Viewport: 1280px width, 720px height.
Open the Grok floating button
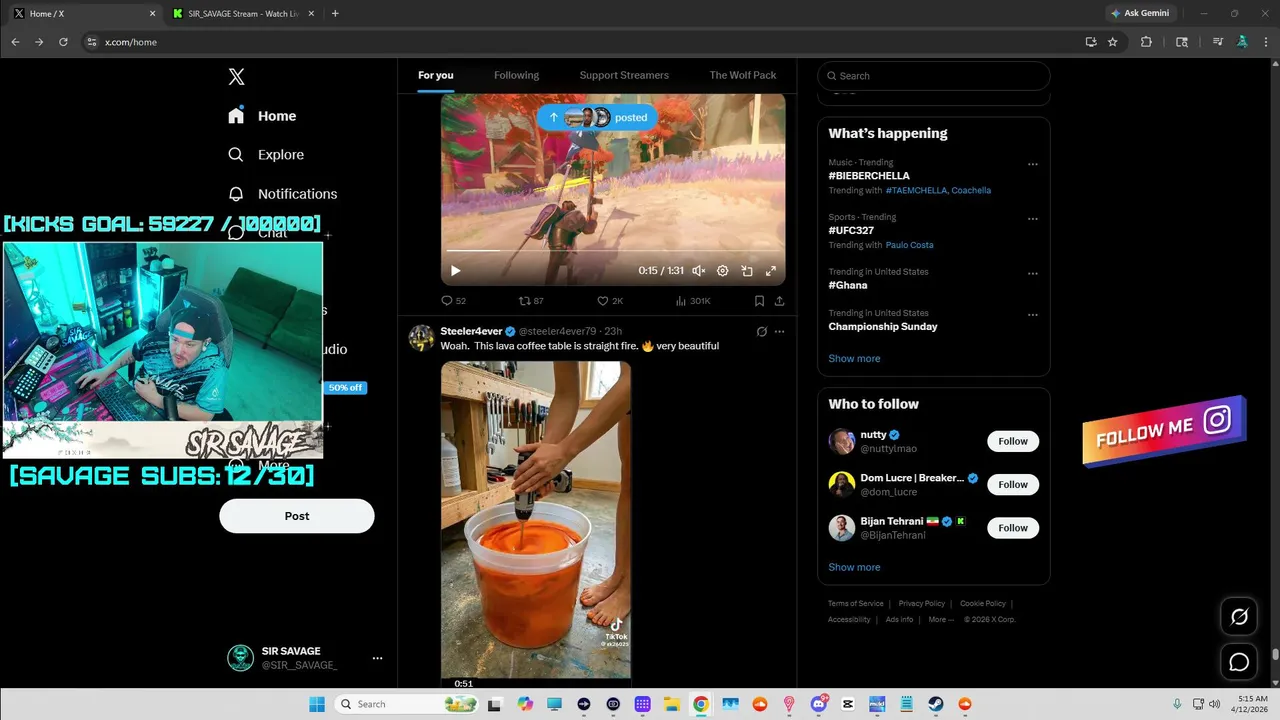(x=1239, y=617)
